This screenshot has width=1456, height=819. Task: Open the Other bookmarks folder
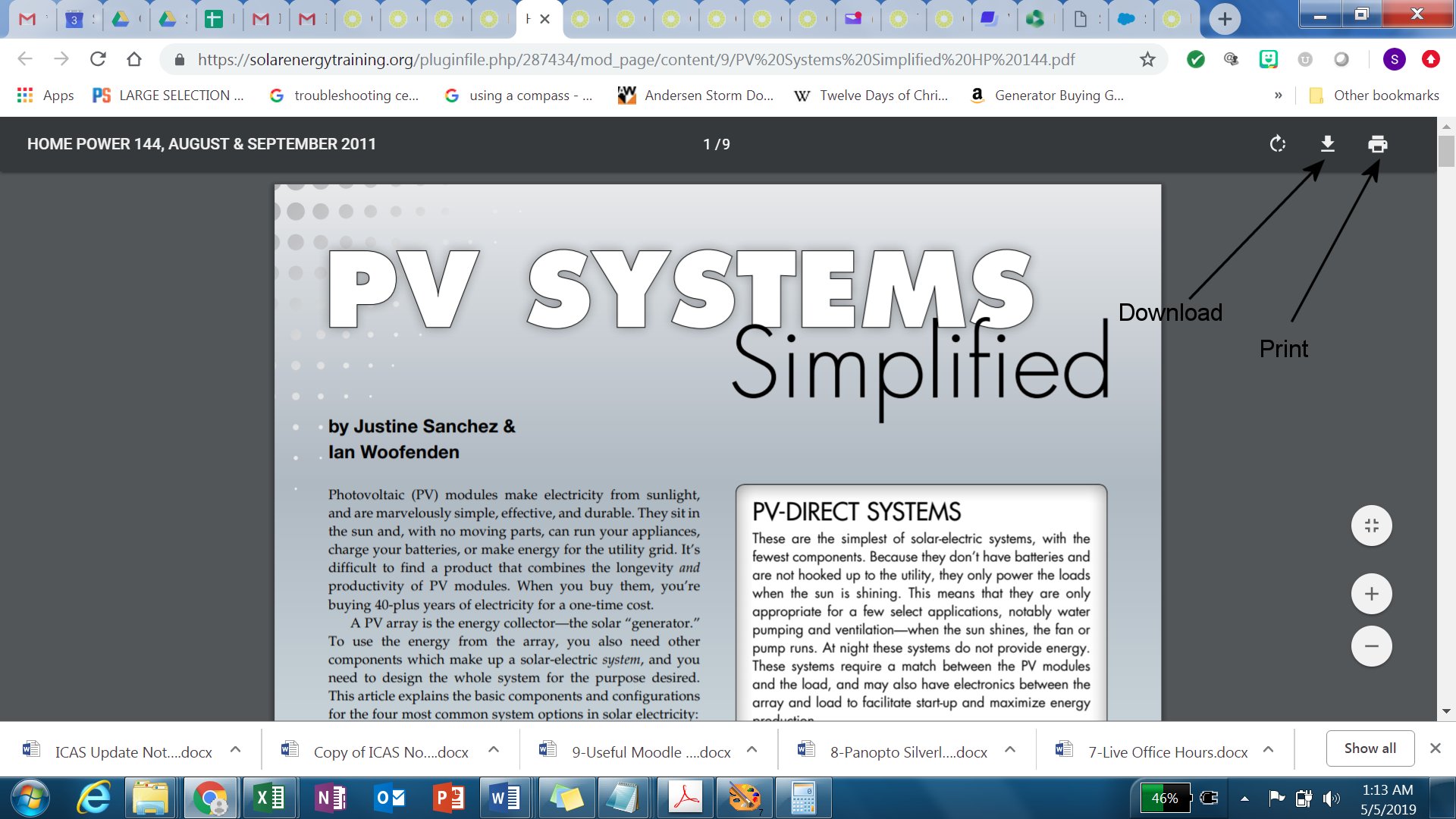click(1374, 96)
